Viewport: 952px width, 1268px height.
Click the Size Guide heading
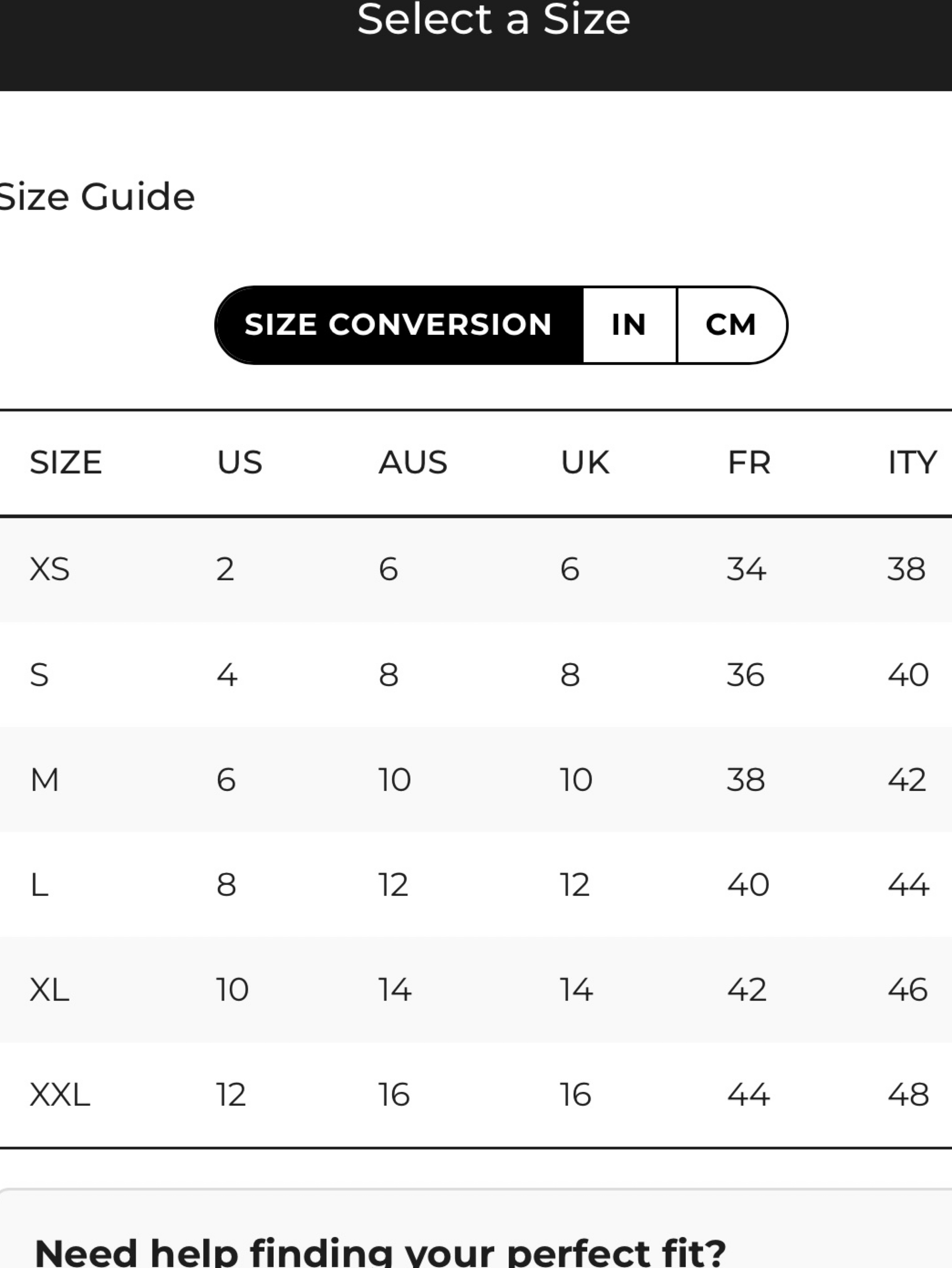pyautogui.click(x=96, y=197)
